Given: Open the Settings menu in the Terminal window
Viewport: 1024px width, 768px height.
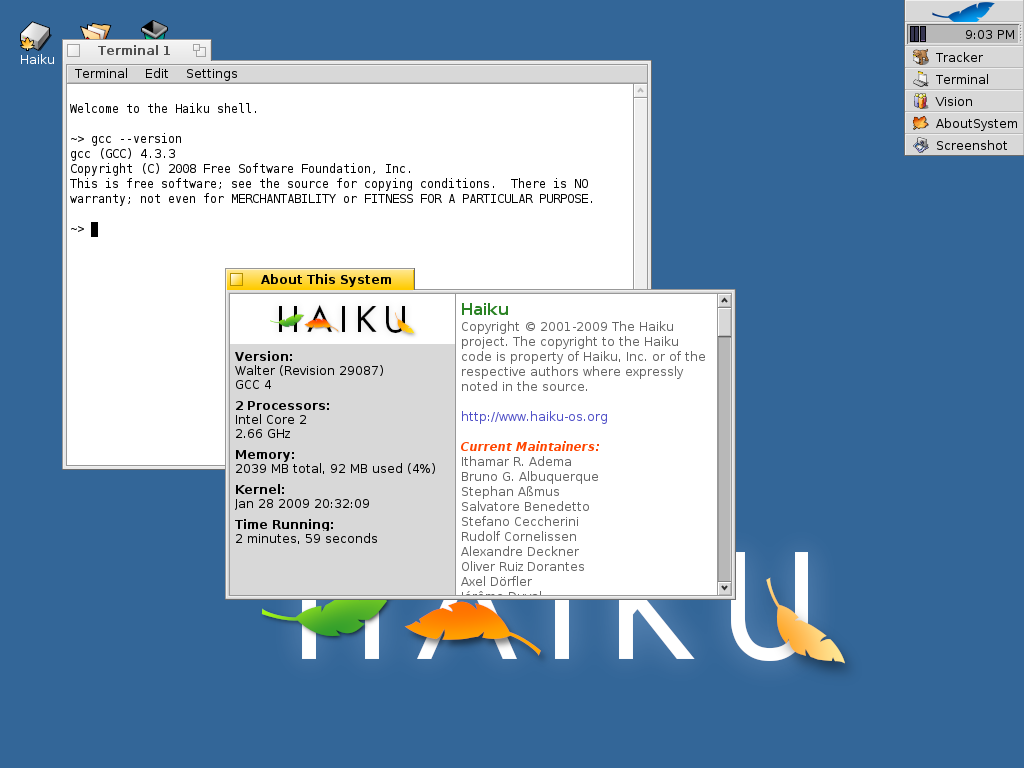Looking at the screenshot, I should click(x=212, y=74).
